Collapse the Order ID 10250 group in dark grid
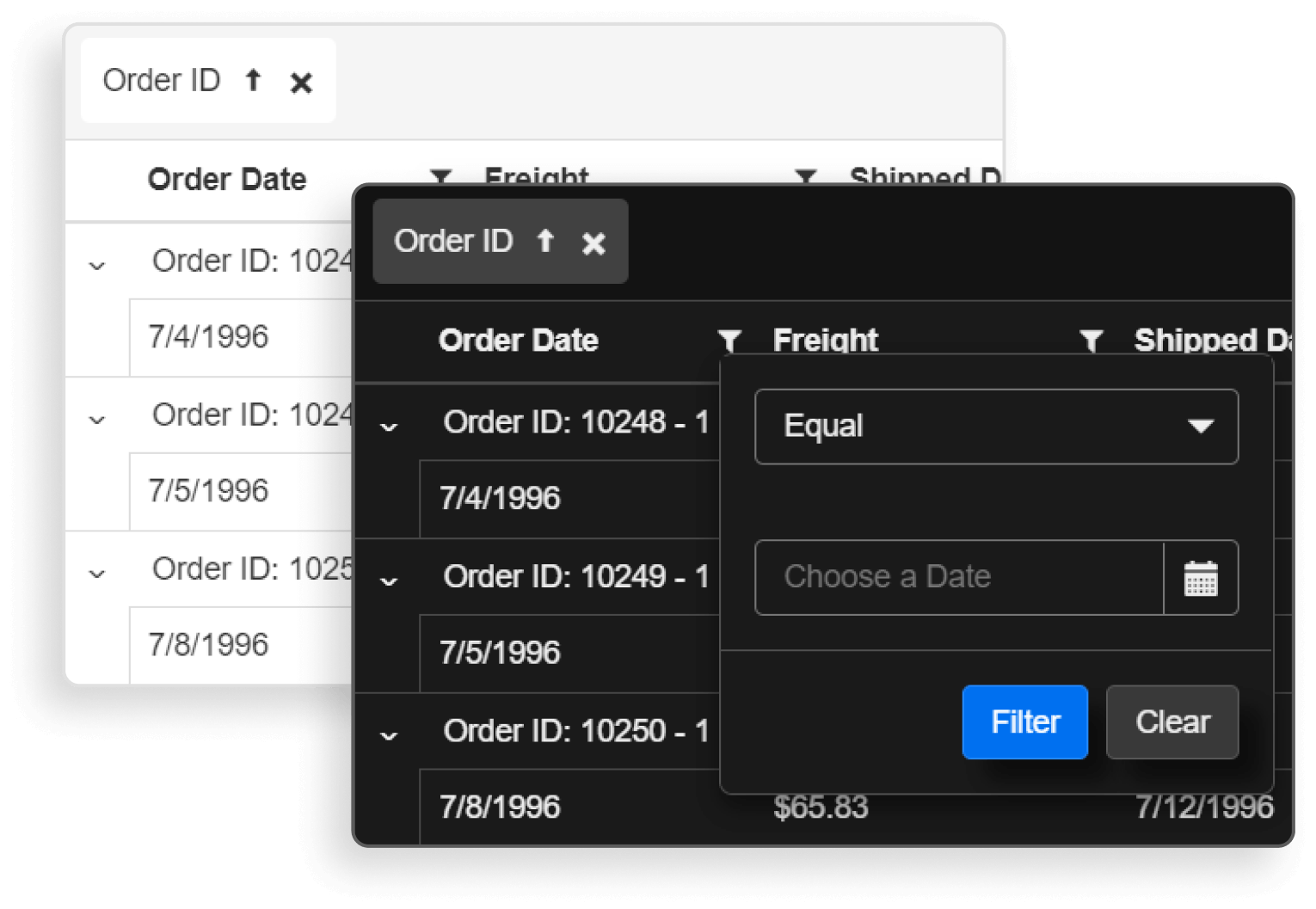The image size is (1316, 909). [x=389, y=734]
